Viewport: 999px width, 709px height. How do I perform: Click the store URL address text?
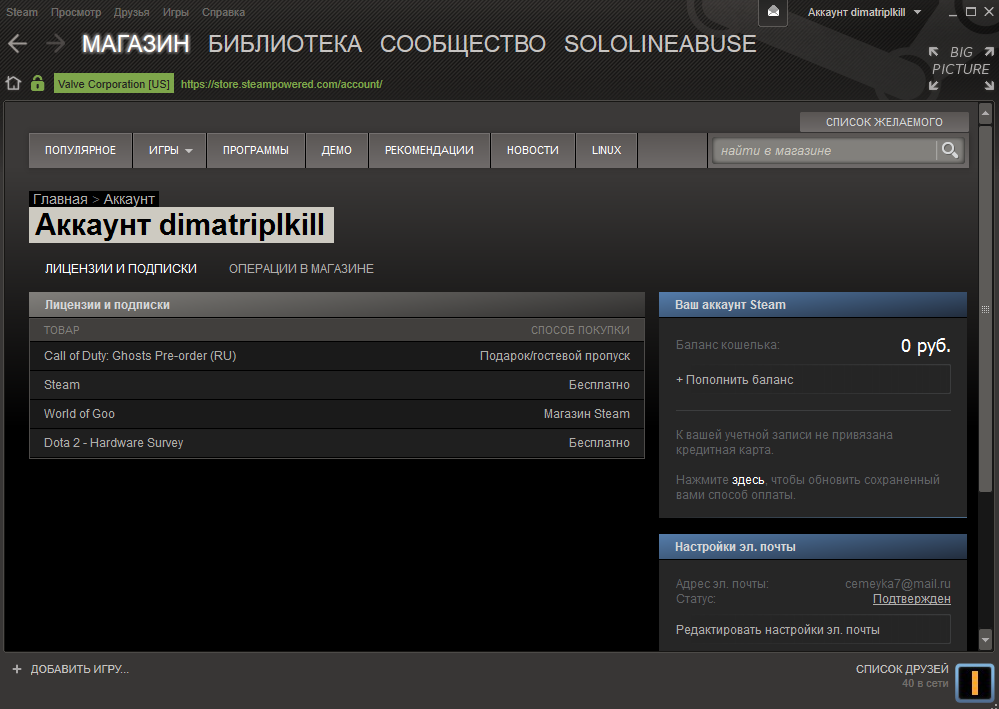(282, 84)
